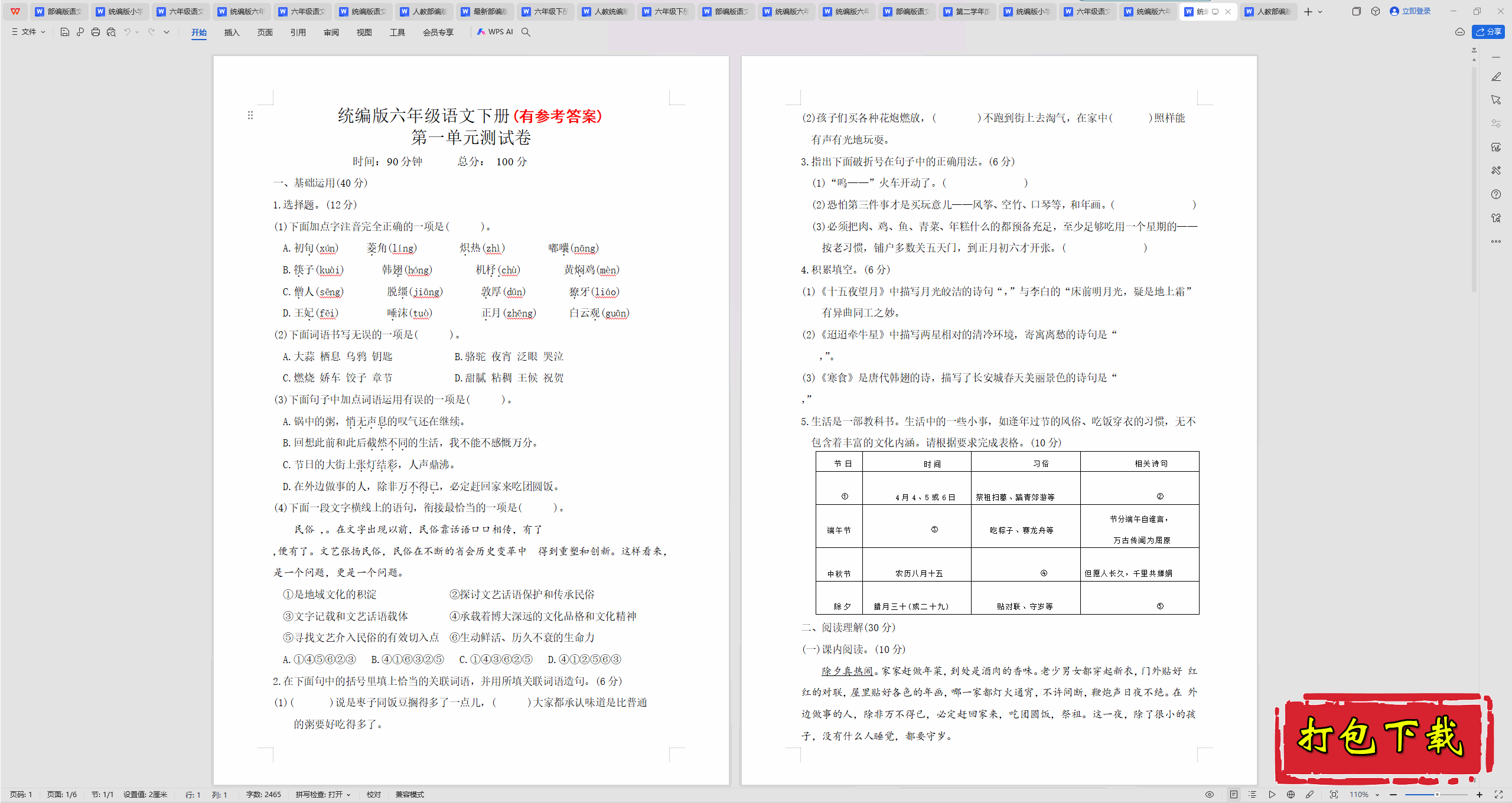Expand the 文件 menu dropdown arrow

(43, 32)
